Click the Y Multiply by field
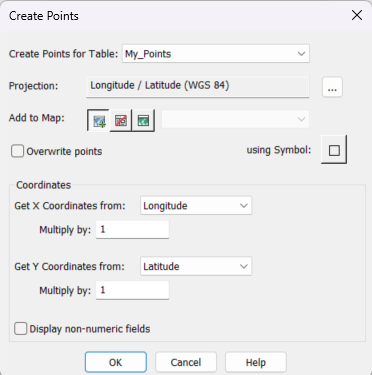 [132, 290]
